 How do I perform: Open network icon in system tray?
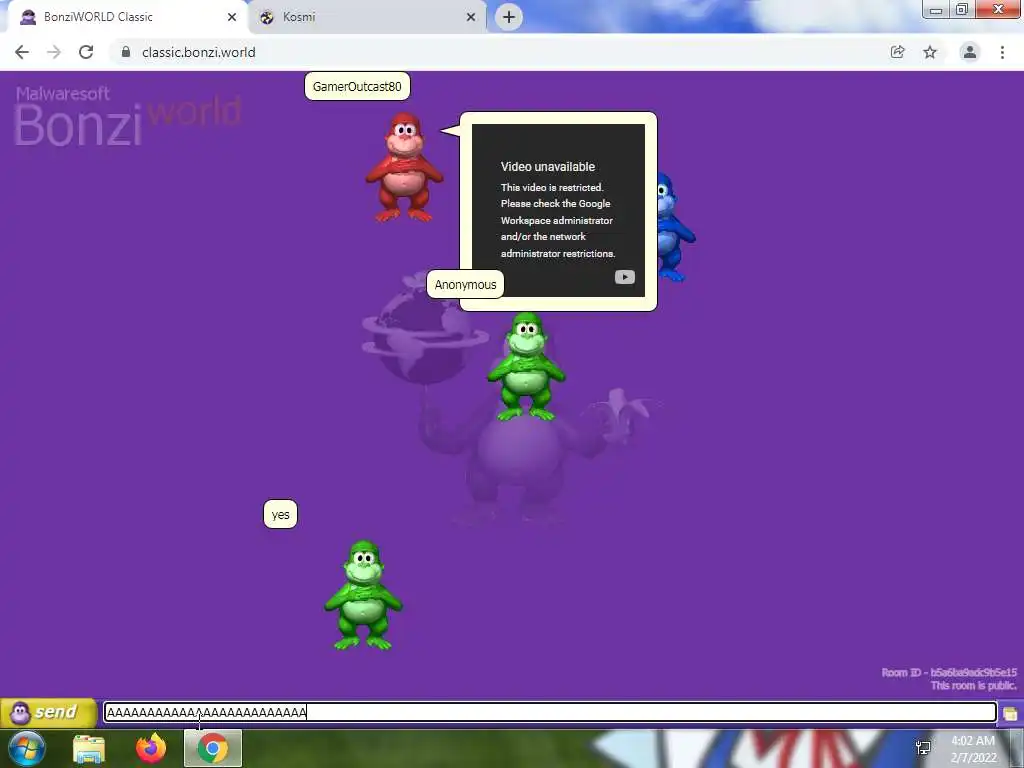pyautogui.click(x=923, y=748)
